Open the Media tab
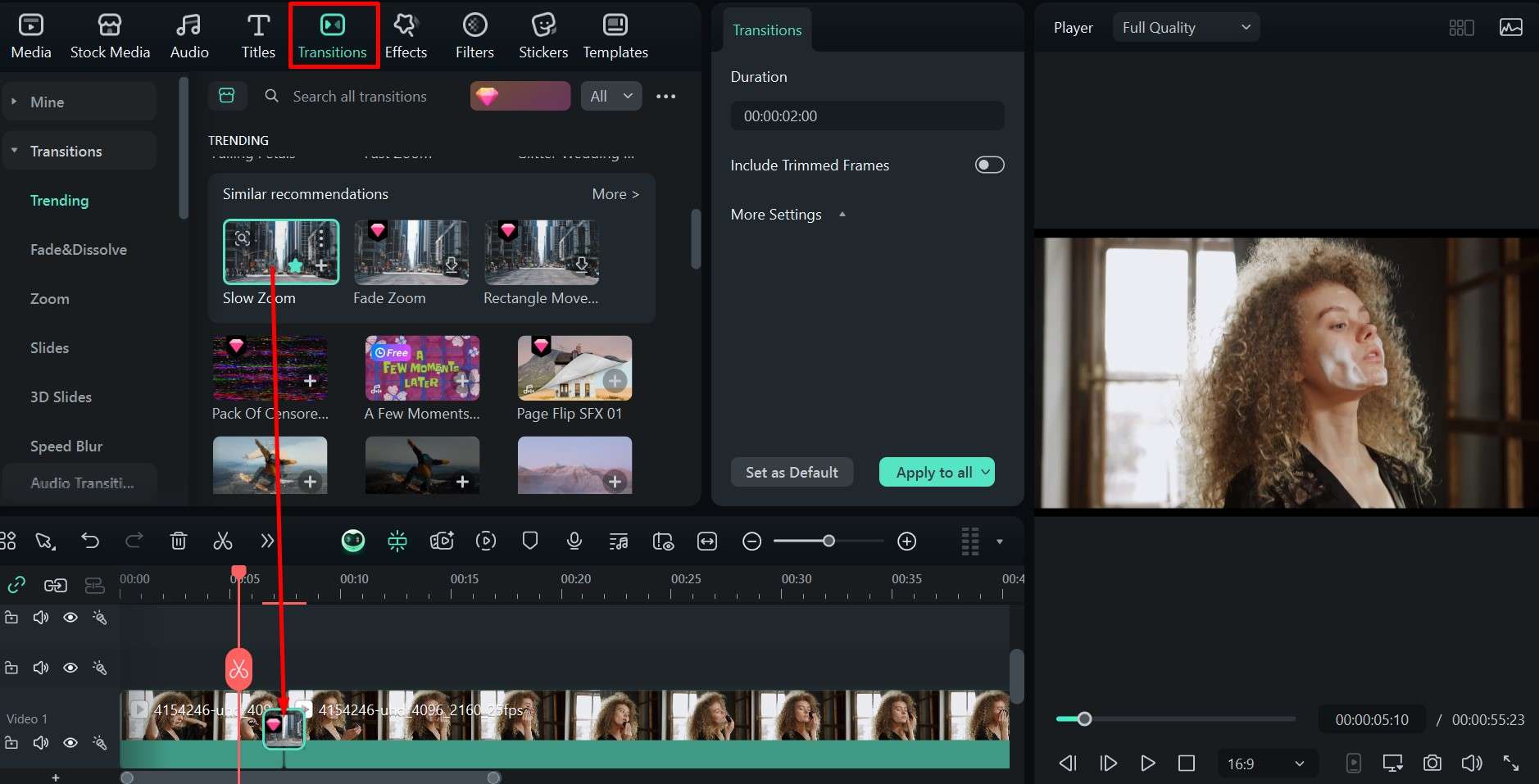The image size is (1539, 784). pyautogui.click(x=31, y=37)
